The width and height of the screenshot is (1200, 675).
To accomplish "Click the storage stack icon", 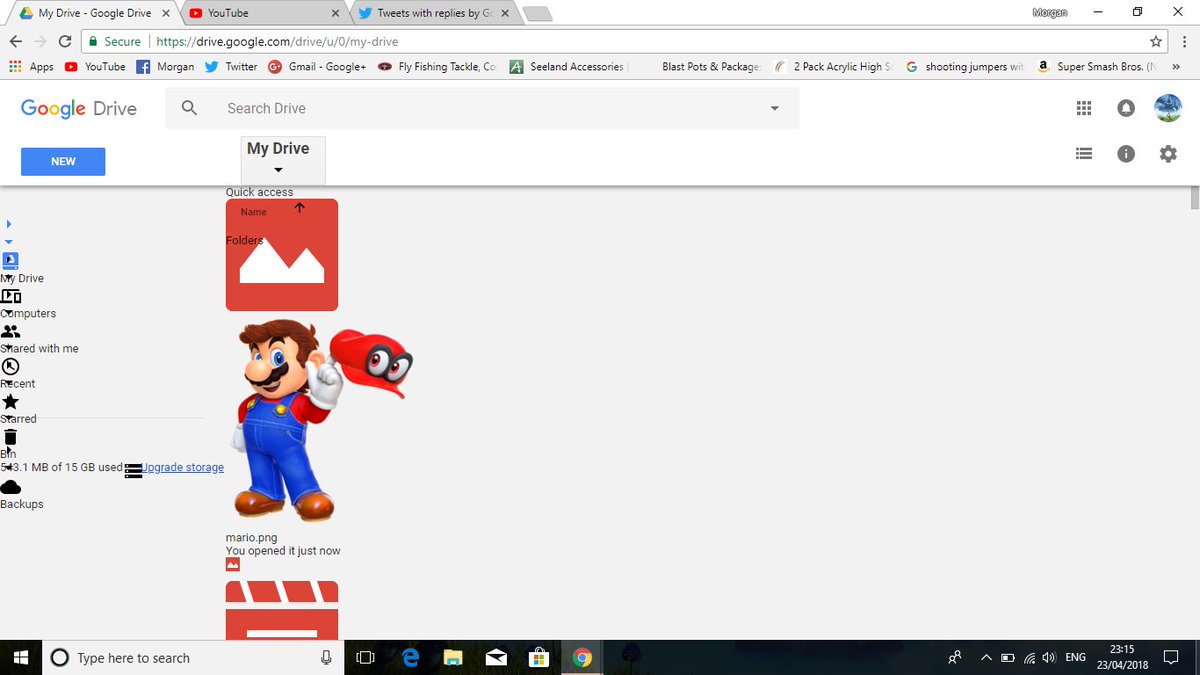I will pyautogui.click(x=133, y=471).
